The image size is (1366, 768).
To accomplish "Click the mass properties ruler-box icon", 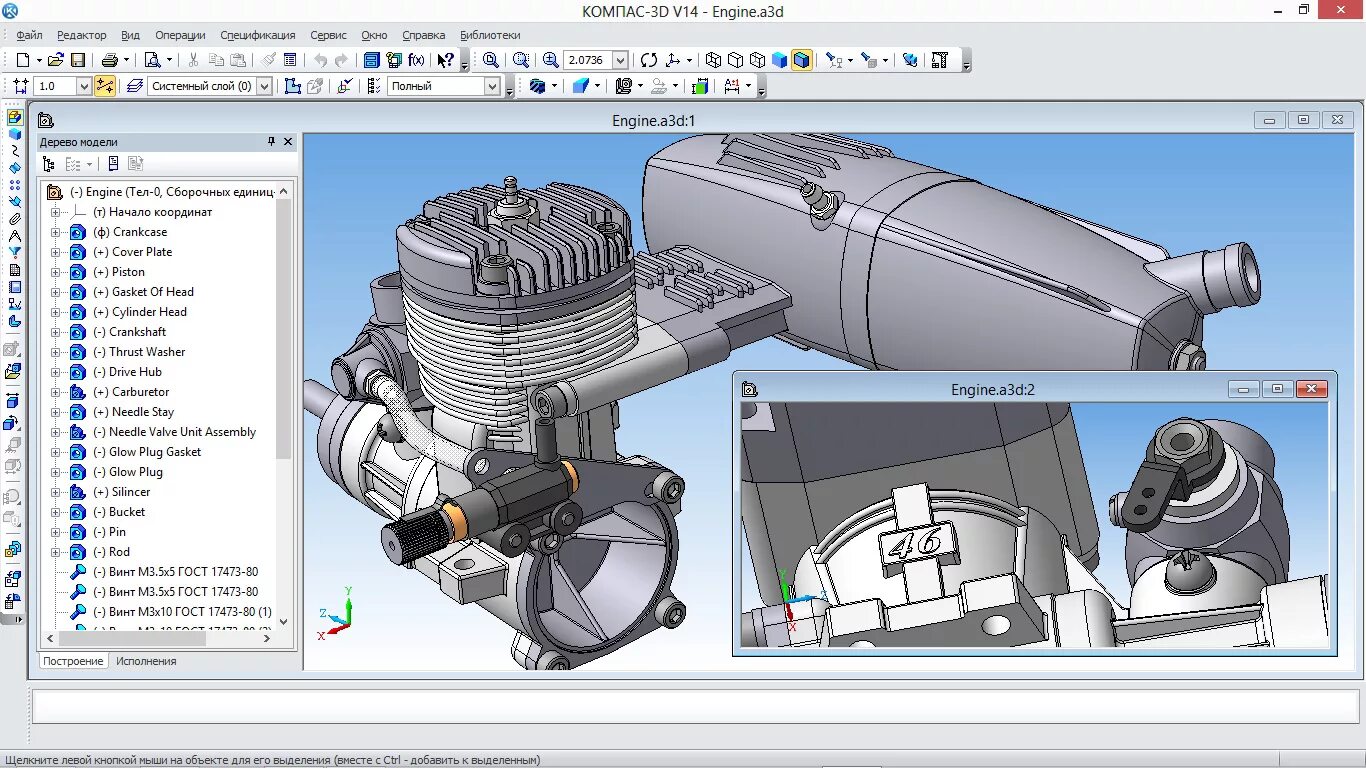I will coord(700,86).
